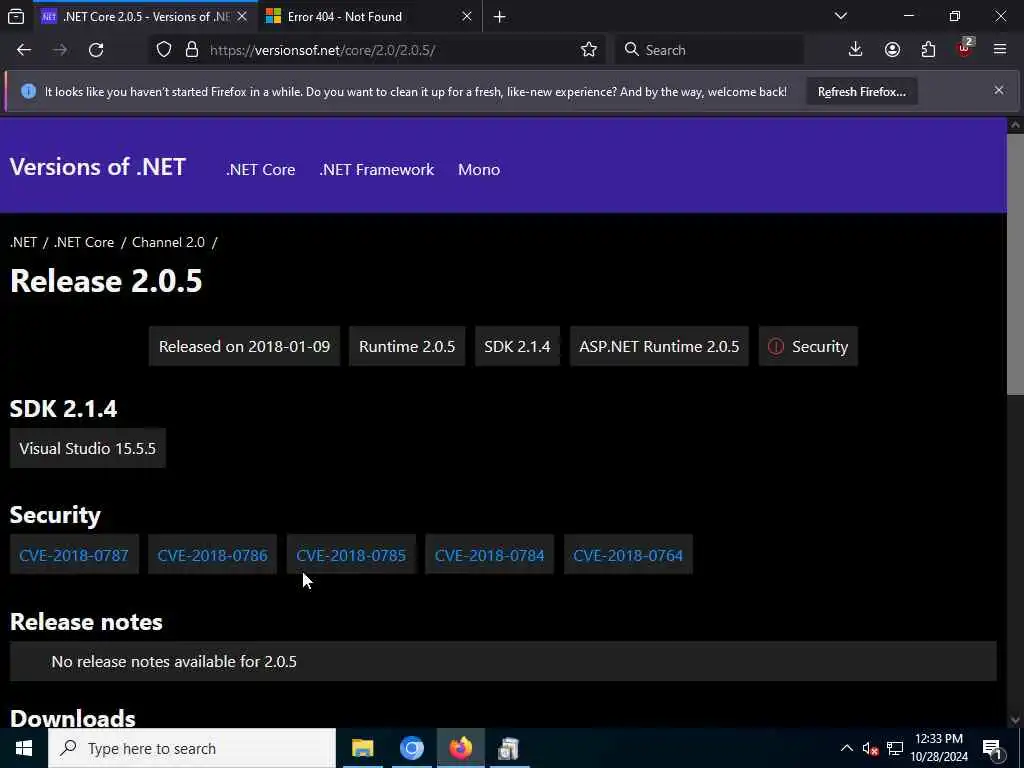
Task: Bookmark this page with the star icon
Action: pyautogui.click(x=588, y=50)
